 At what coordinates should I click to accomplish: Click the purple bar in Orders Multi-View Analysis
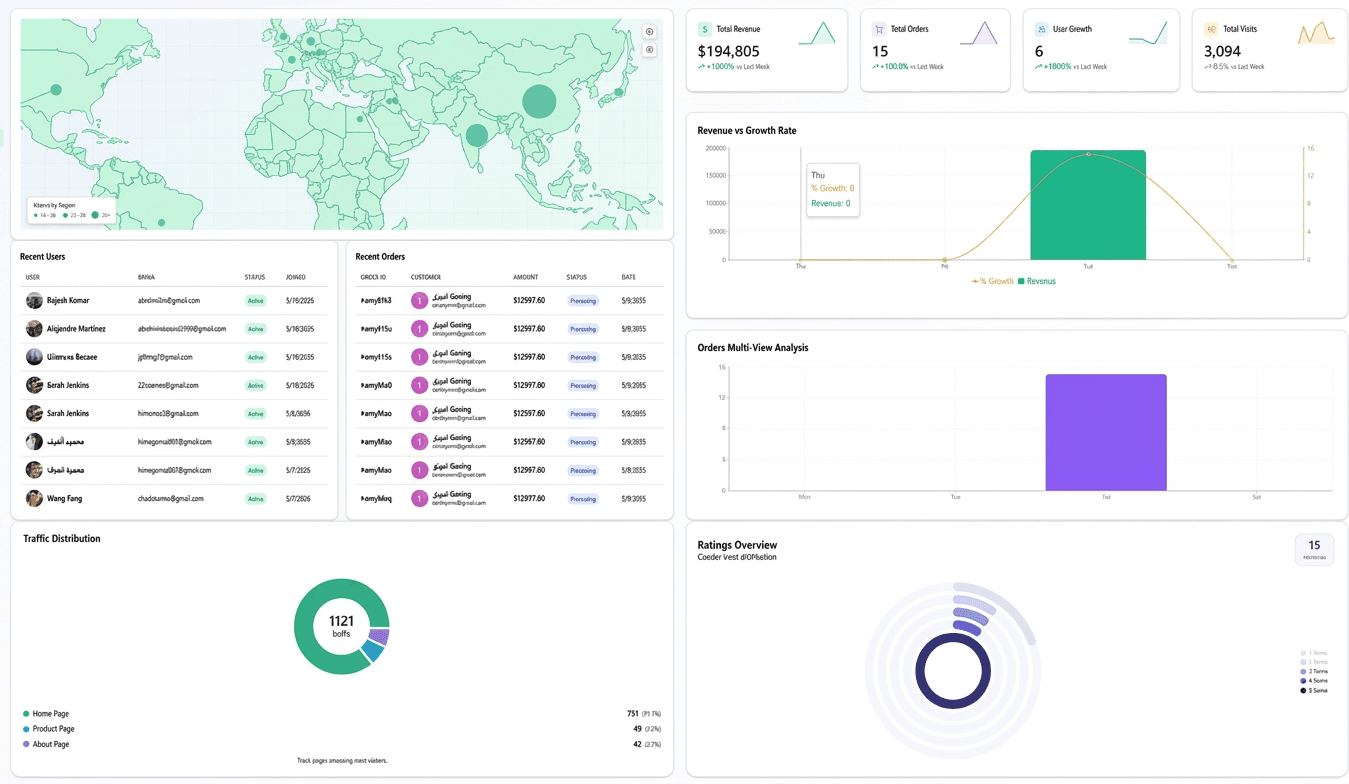(1106, 433)
